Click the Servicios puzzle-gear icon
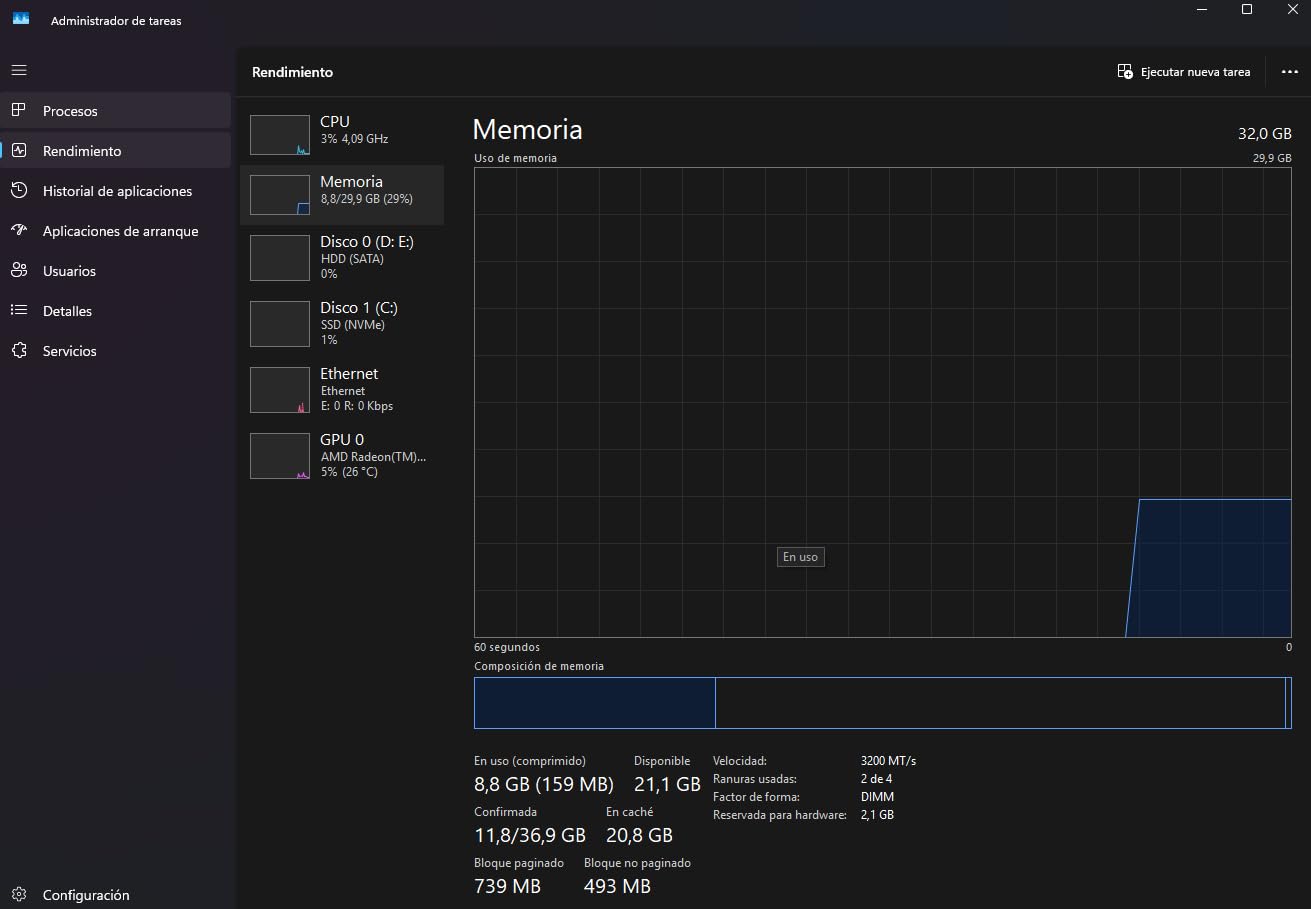1311x909 pixels. (19, 350)
